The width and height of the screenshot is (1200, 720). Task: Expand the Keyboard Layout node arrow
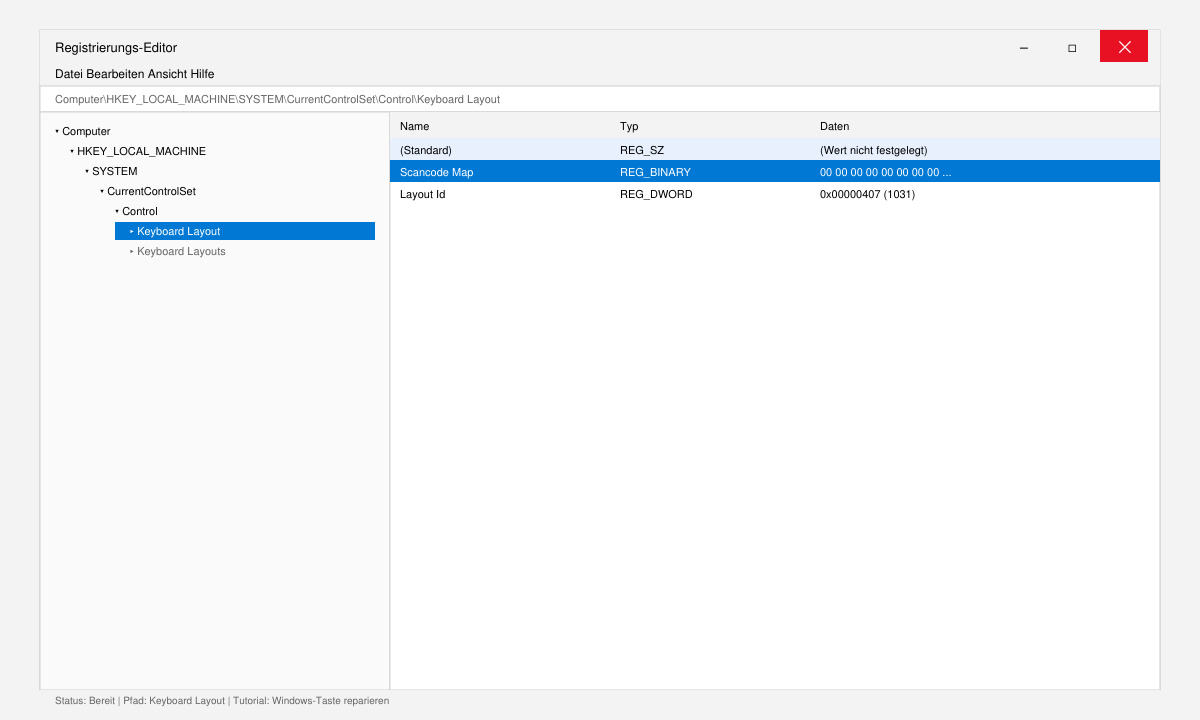tap(132, 231)
